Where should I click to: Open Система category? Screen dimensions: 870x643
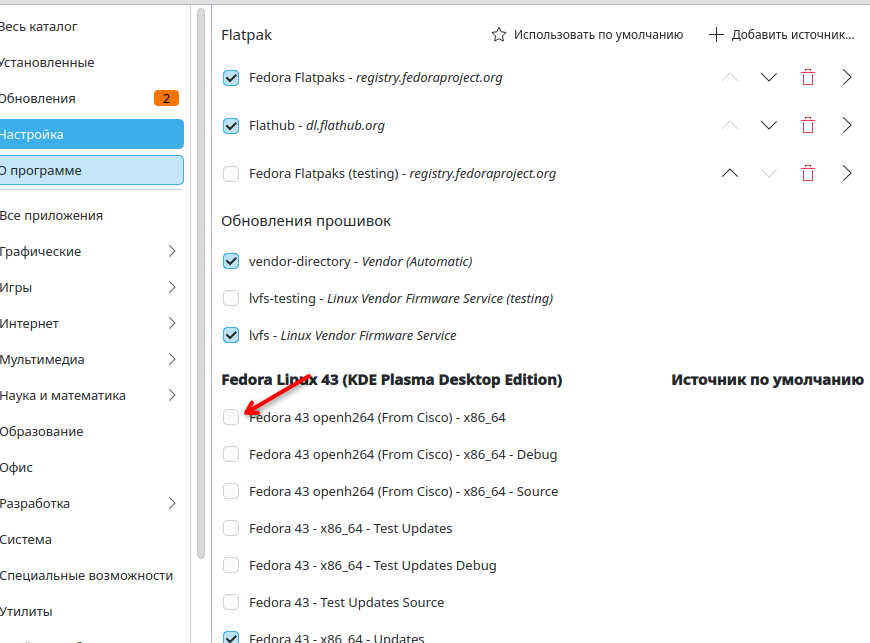[92, 539]
